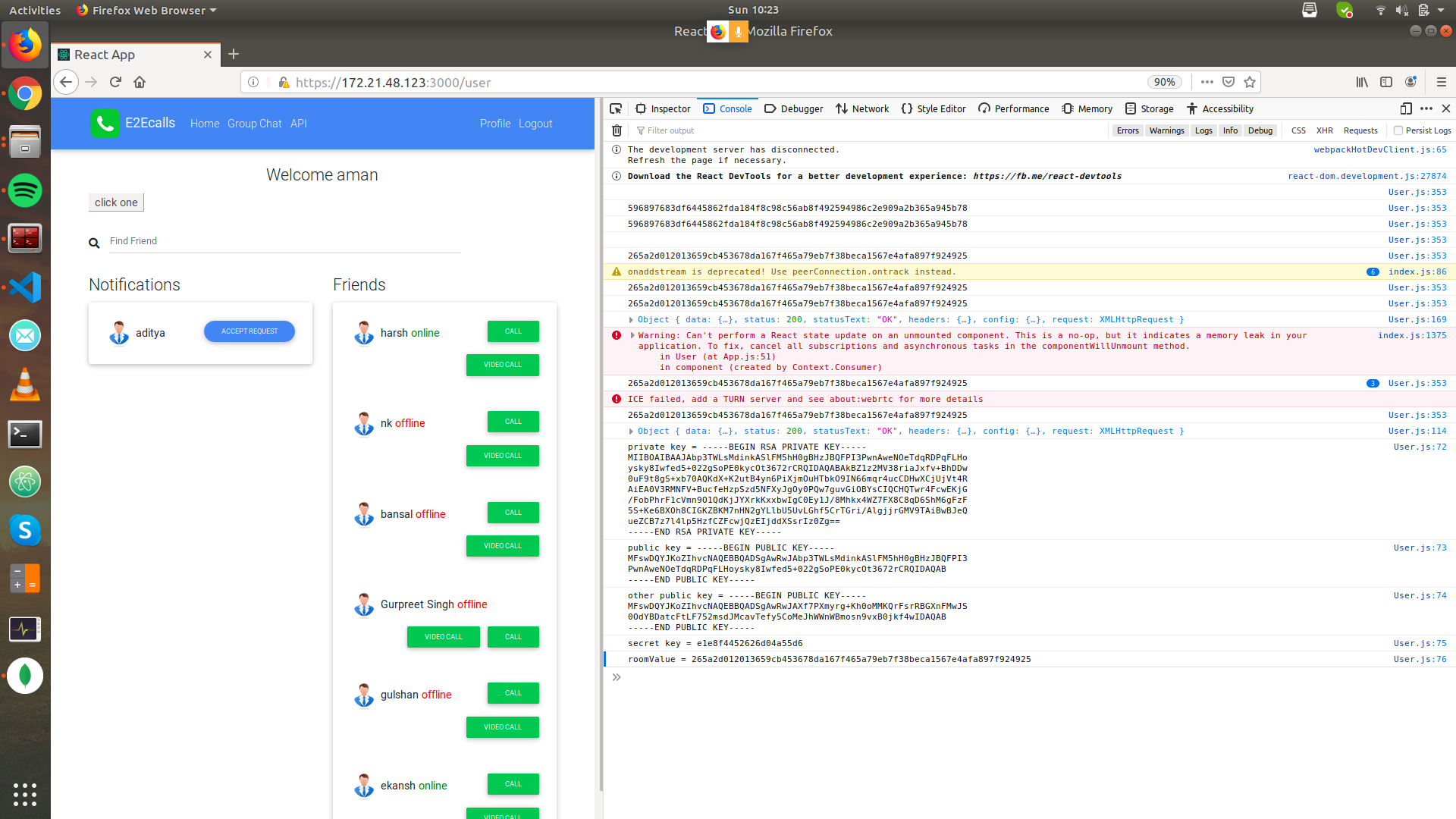This screenshot has width=1456, height=819.
Task: Switch to the Network tab in DevTools
Action: [x=862, y=108]
